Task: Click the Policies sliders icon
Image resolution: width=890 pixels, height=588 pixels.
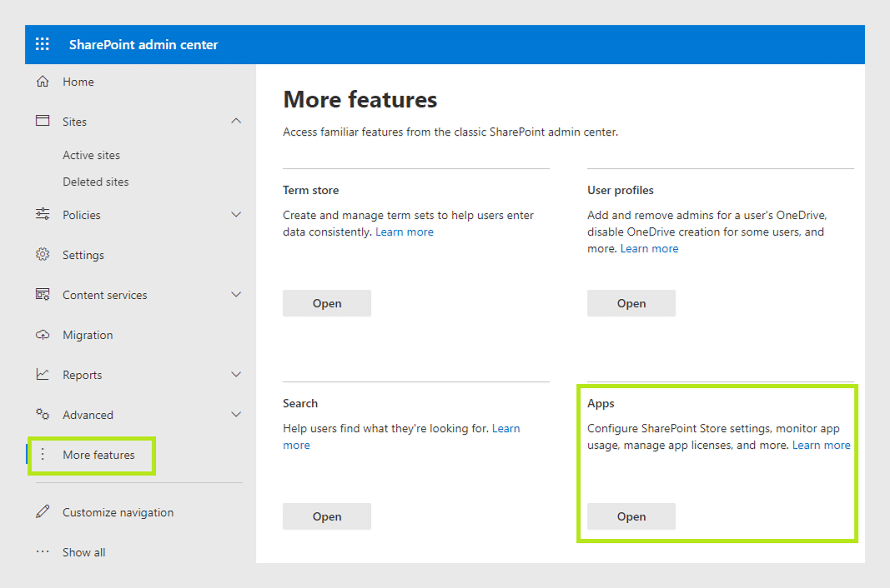Action: click(x=43, y=214)
